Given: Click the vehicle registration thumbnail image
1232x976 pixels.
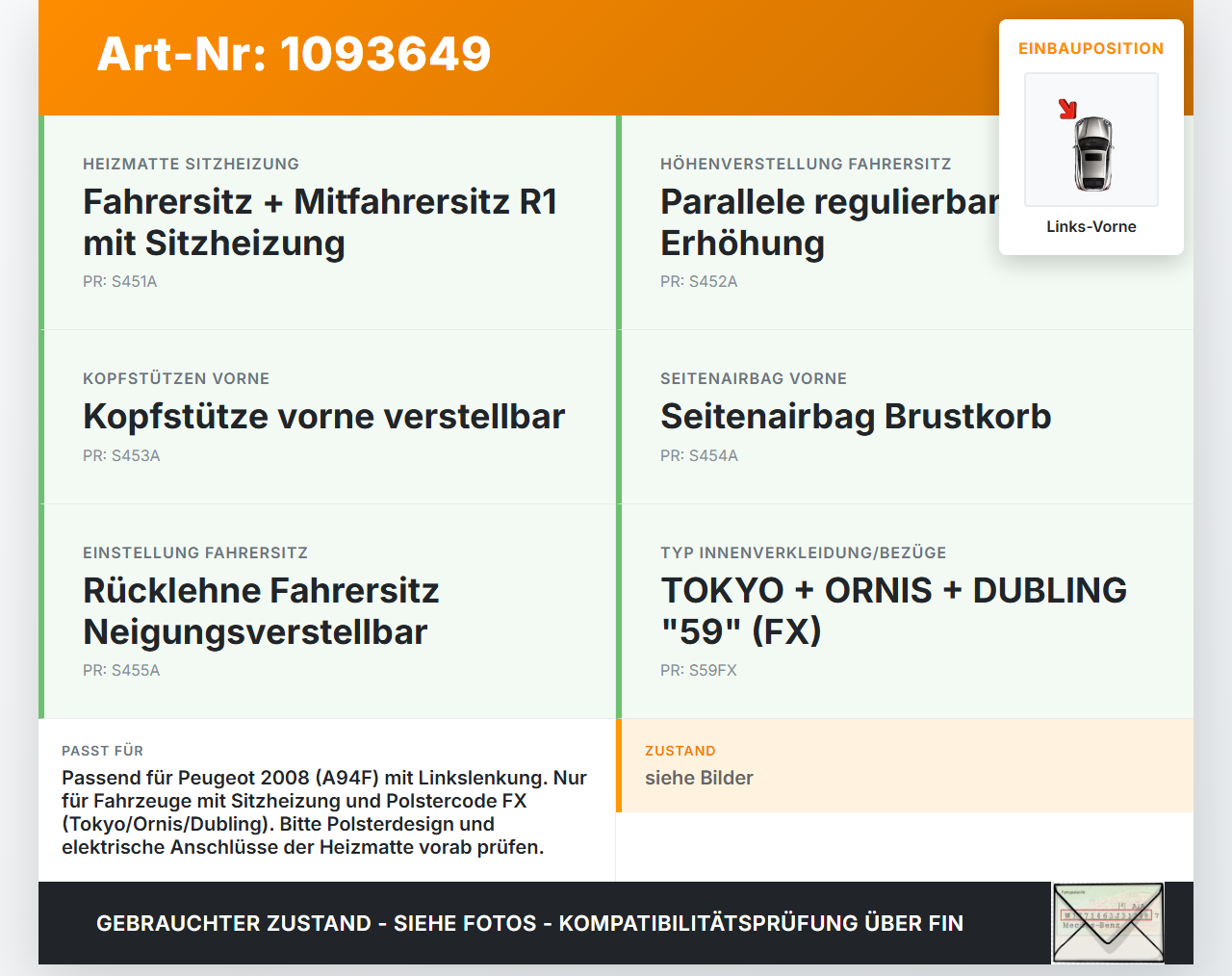Looking at the screenshot, I should pos(1108,923).
